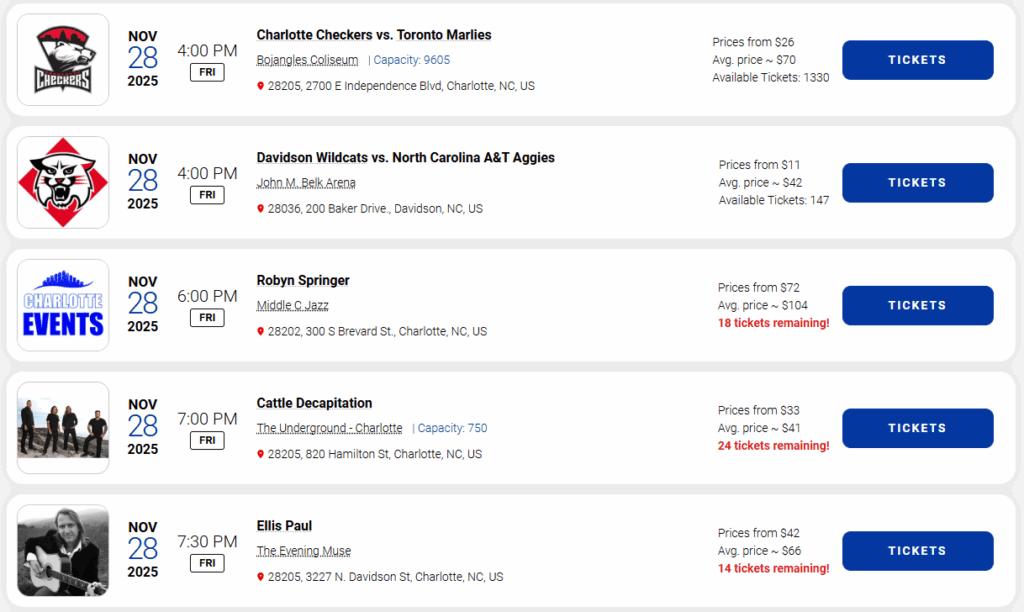The height and width of the screenshot is (612, 1024).
Task: Follow the John M. Belk Arena link
Action: point(306,183)
